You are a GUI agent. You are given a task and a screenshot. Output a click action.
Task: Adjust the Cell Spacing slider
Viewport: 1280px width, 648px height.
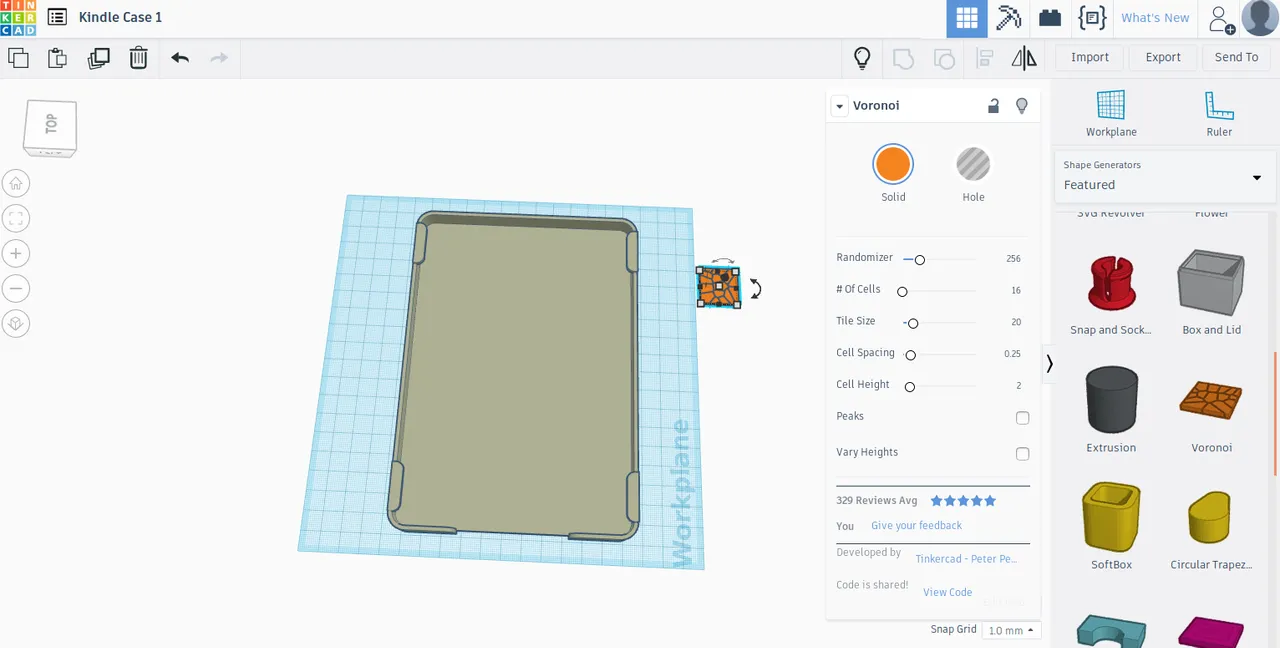910,355
